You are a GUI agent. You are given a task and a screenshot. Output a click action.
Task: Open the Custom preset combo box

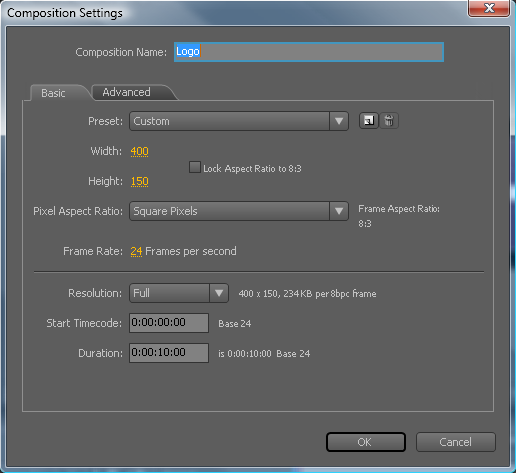click(x=239, y=121)
